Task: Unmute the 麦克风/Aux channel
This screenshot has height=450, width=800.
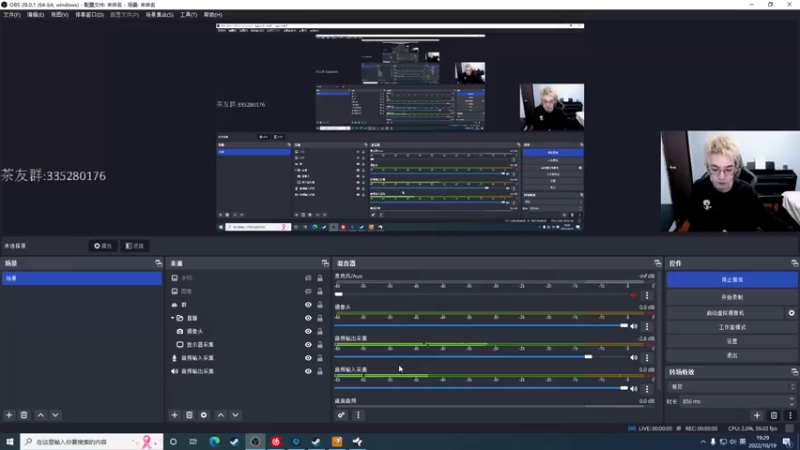Action: [x=634, y=295]
